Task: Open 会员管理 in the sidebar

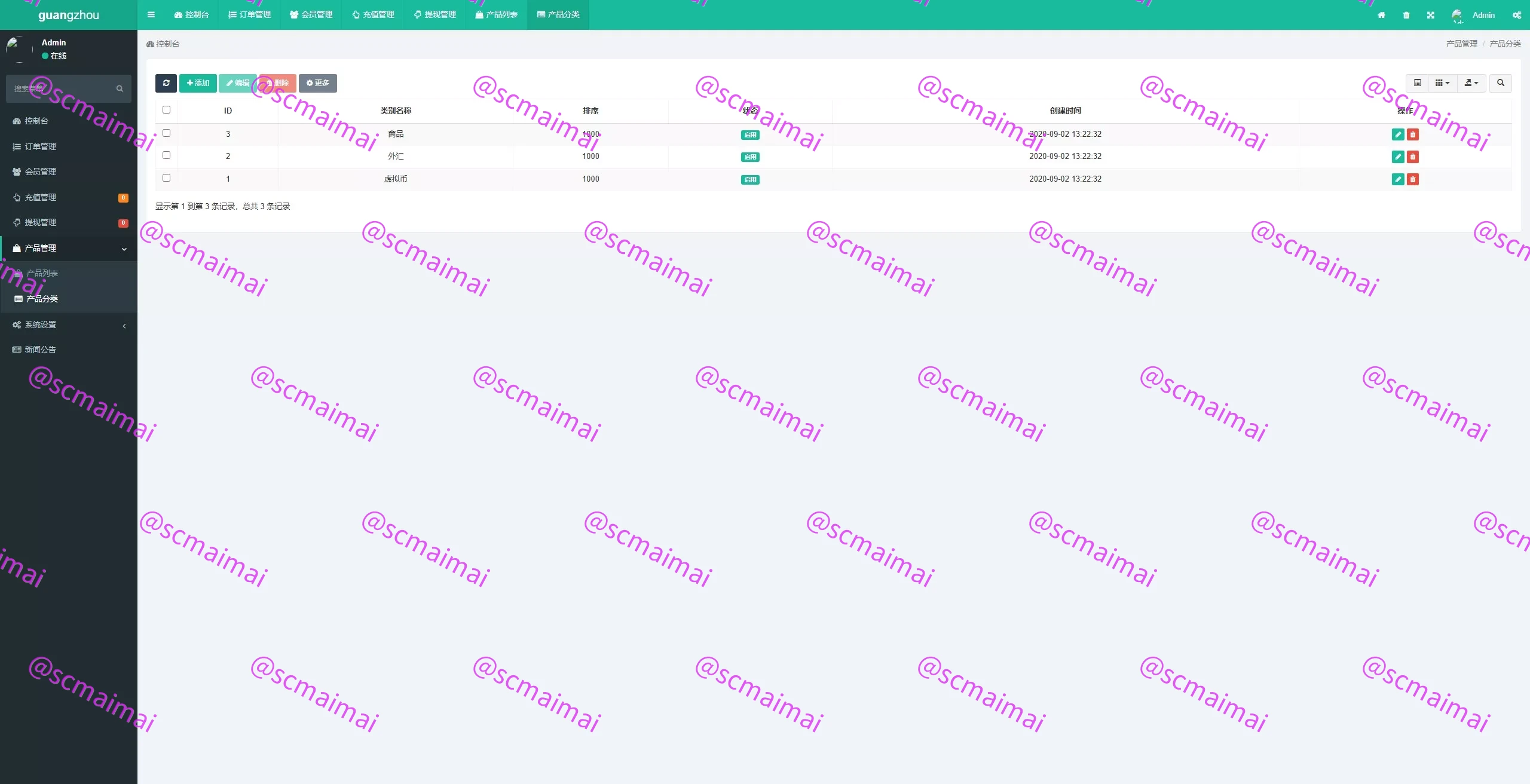Action: (x=69, y=171)
